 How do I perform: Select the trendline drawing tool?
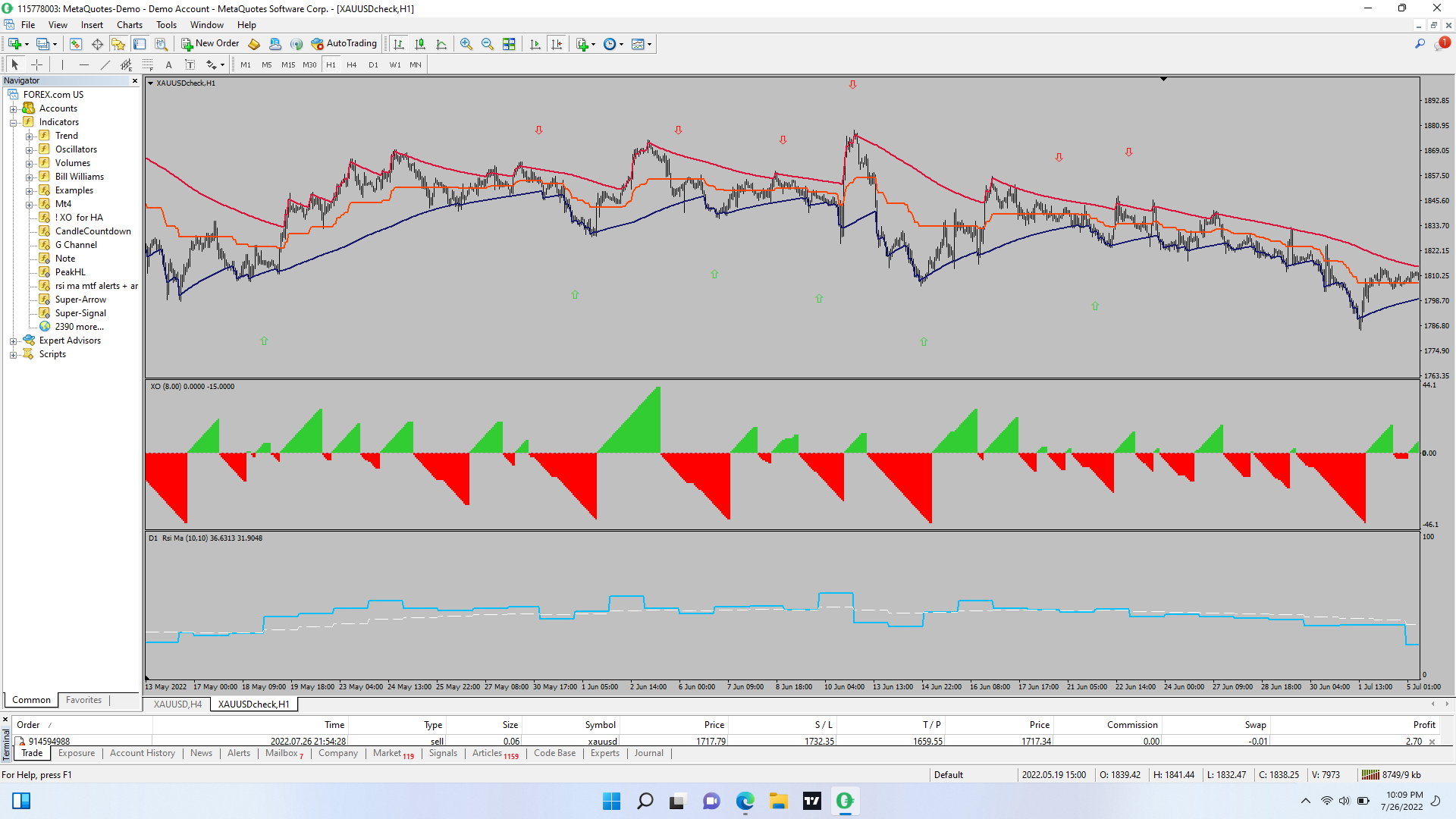[105, 64]
